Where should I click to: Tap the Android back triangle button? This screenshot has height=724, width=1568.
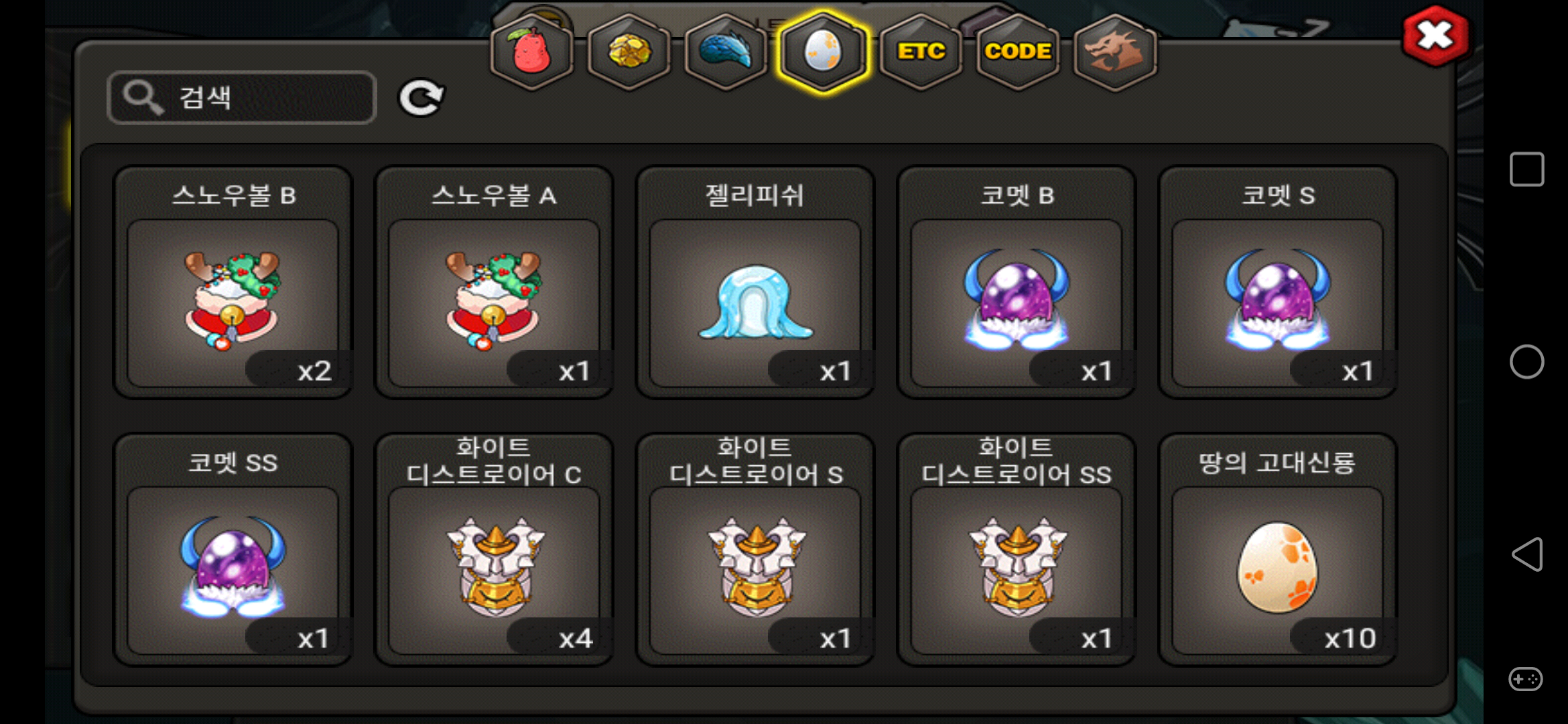click(1527, 554)
